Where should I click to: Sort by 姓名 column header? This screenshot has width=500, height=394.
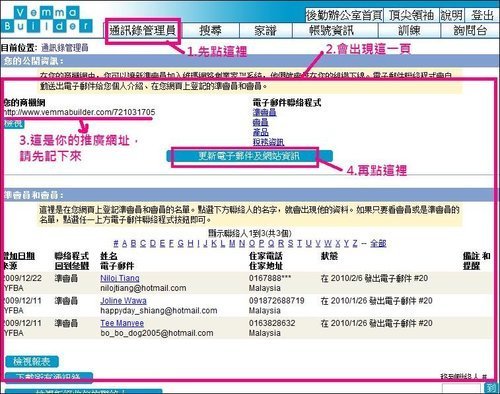coord(109,256)
